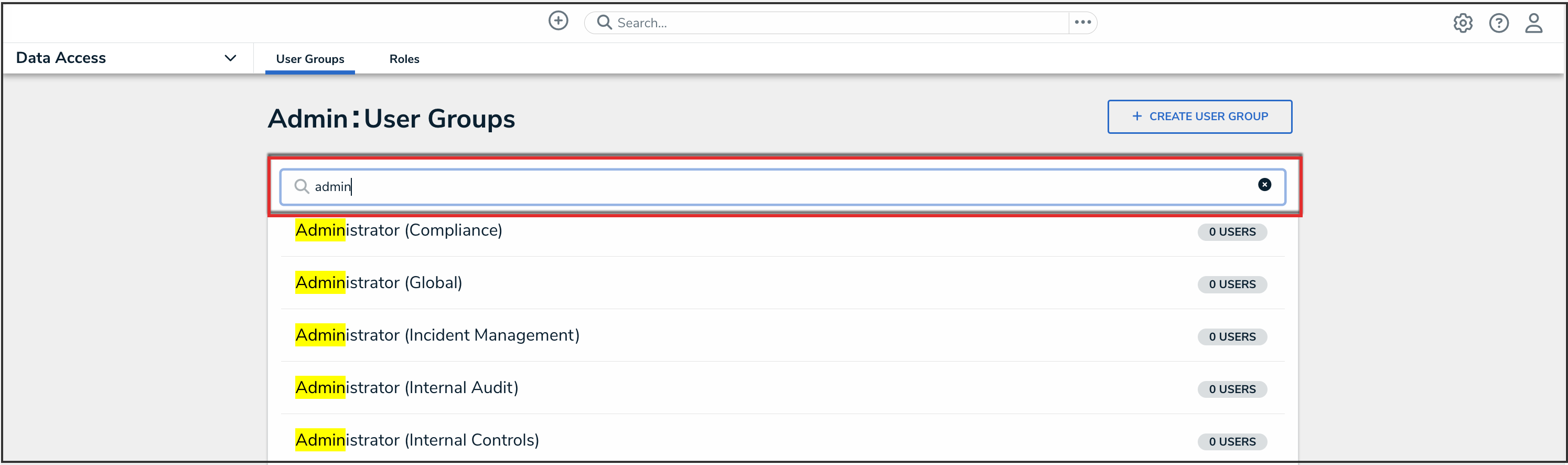Switch to the User Groups tab
Image resolution: width=1568 pixels, height=465 pixels.
[310, 59]
